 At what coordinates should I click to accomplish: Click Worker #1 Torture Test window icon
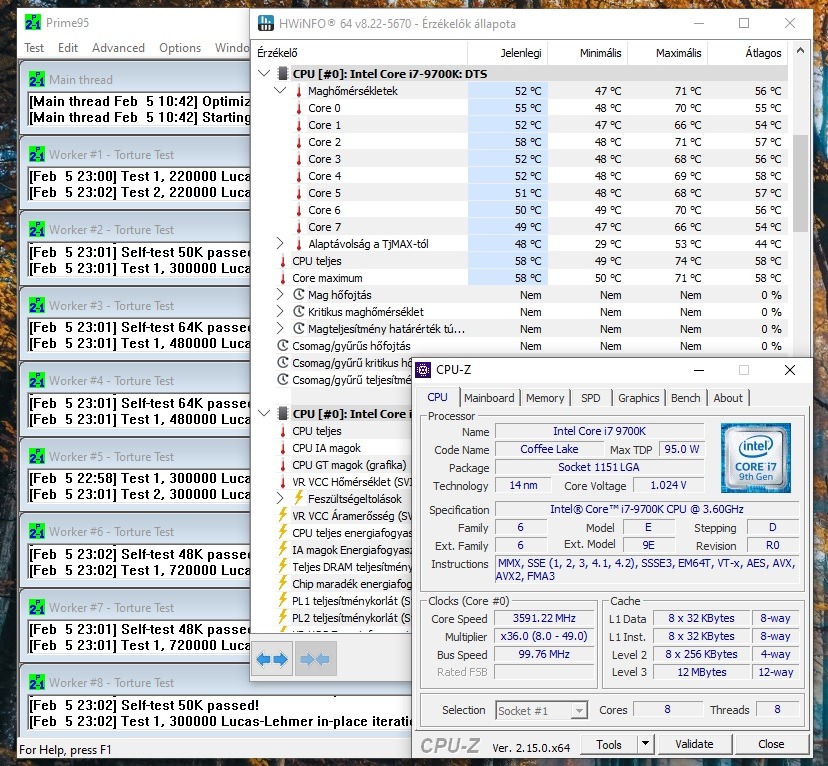[37, 154]
